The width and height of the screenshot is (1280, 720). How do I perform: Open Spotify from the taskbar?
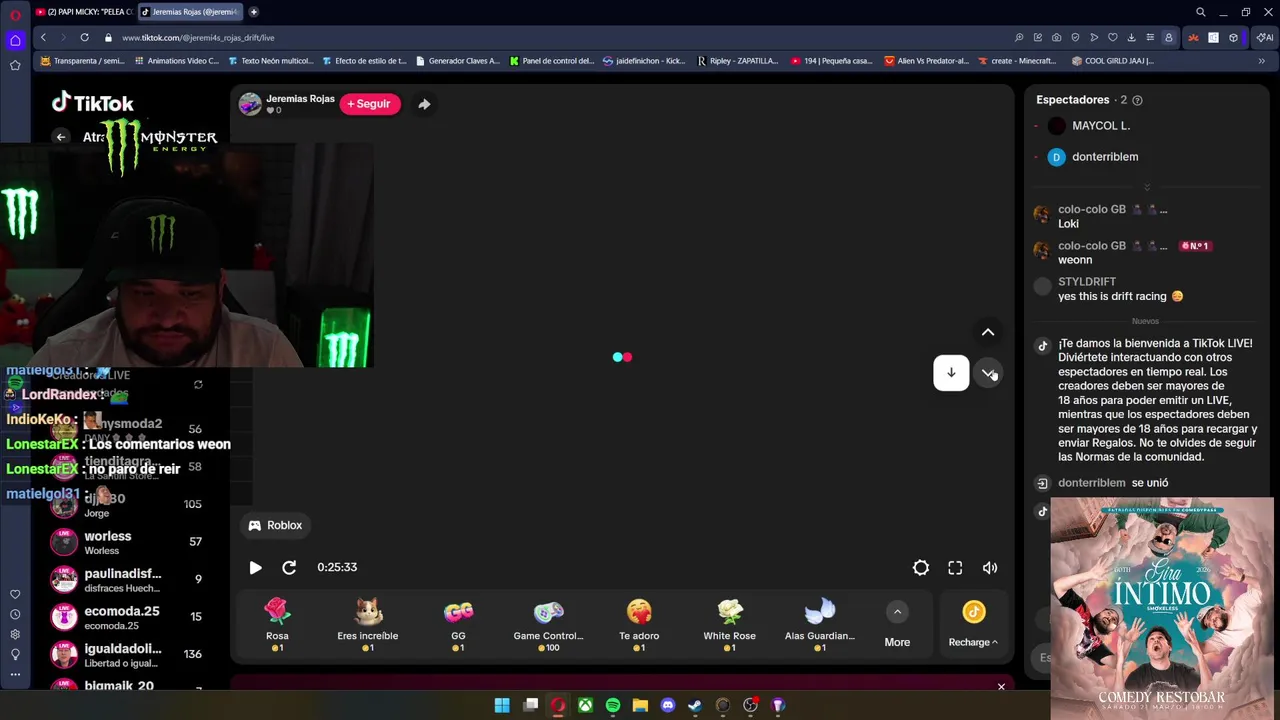[613, 705]
